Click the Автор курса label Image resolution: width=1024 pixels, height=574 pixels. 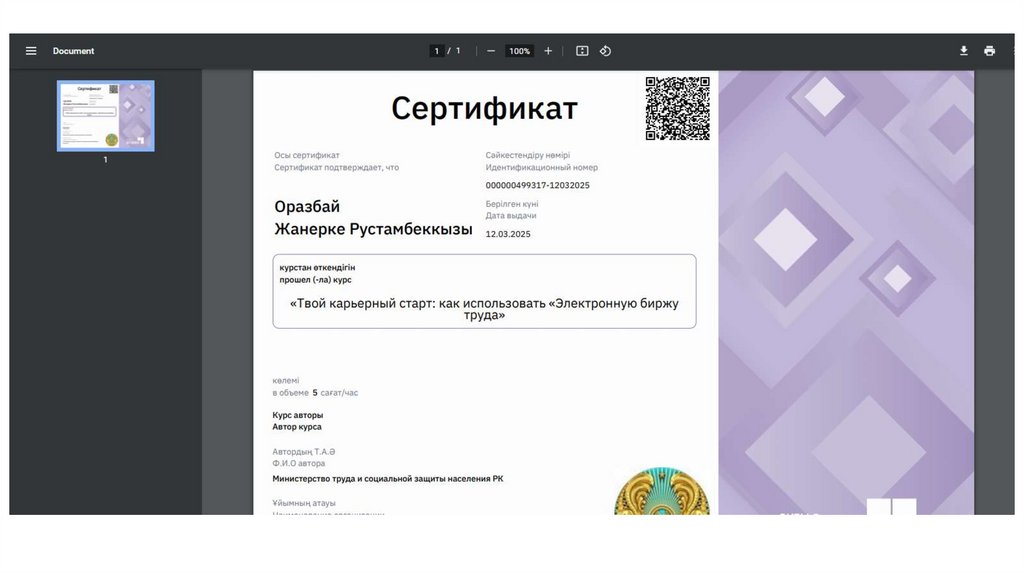[x=297, y=426]
